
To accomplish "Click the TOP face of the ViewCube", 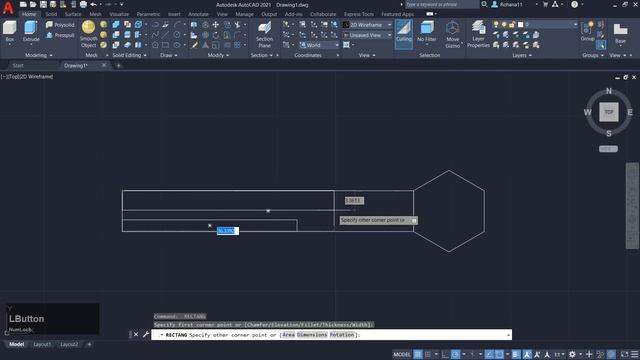I will point(609,112).
